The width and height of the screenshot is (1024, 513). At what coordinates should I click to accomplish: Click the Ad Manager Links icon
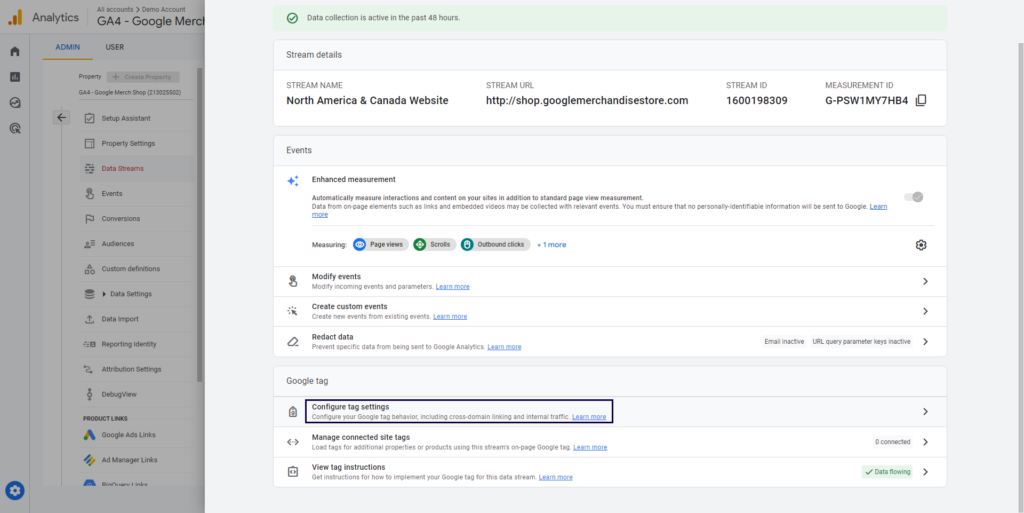(x=89, y=459)
